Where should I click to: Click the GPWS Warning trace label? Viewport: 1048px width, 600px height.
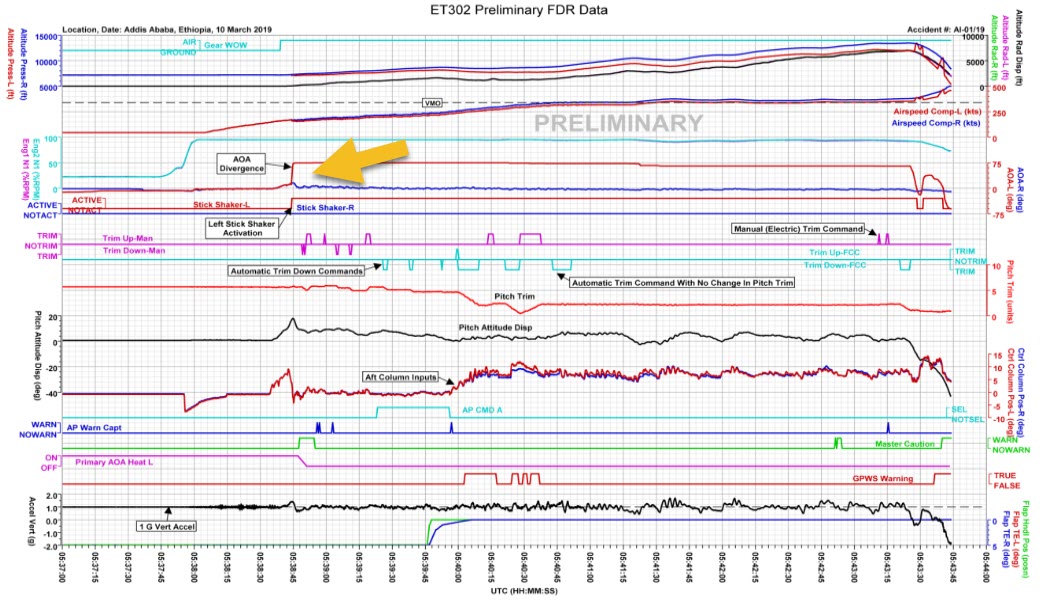pyautogui.click(x=881, y=478)
